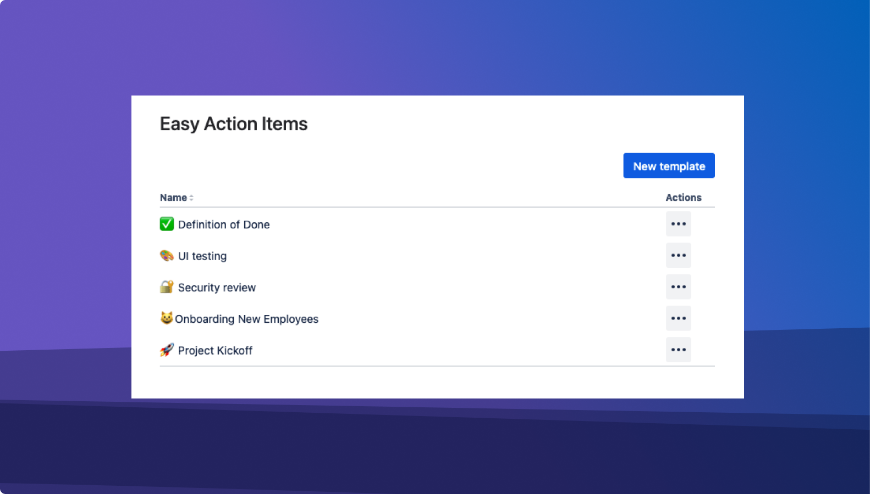Sort the list by Name column header
The width and height of the screenshot is (870, 494).
click(x=173, y=198)
